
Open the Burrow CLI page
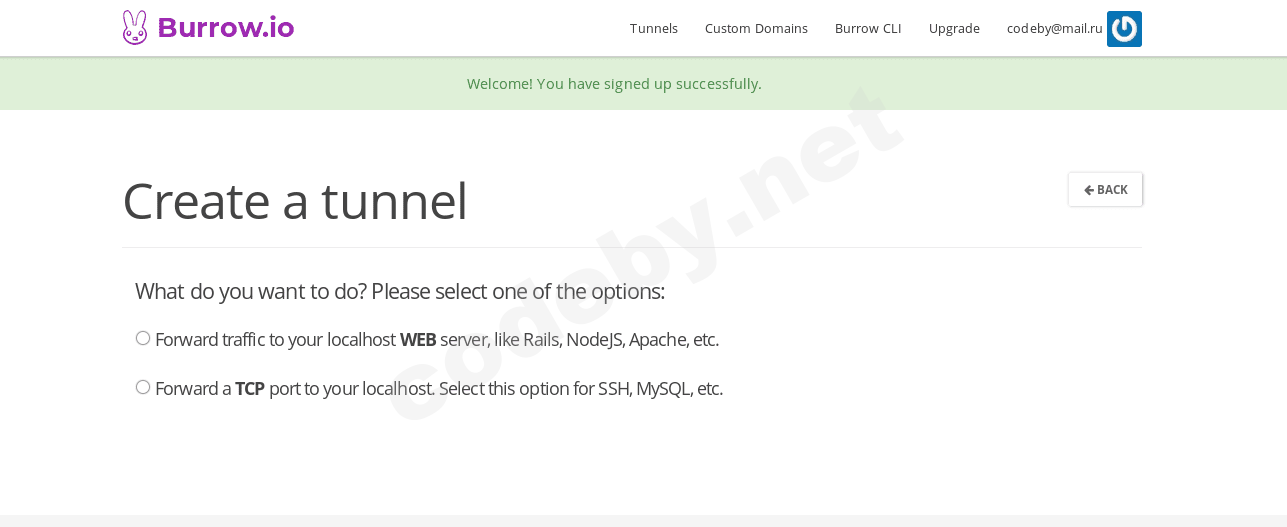[x=868, y=28]
